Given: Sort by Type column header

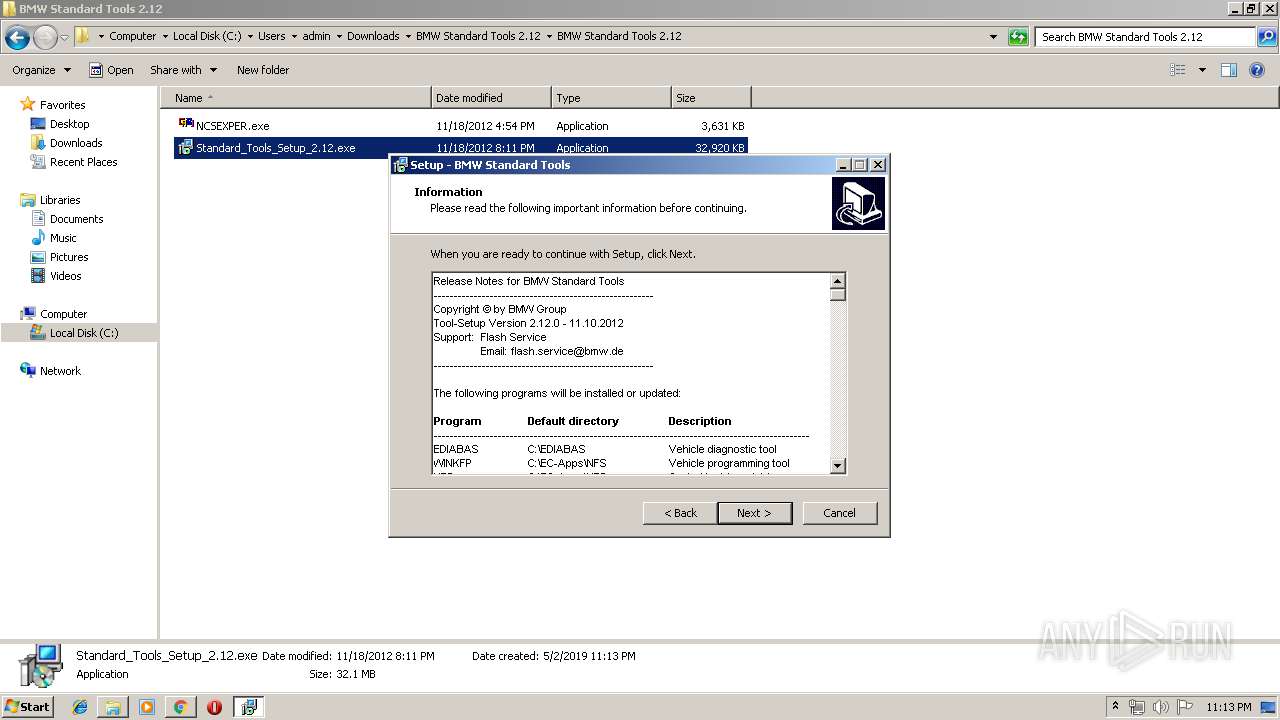Looking at the screenshot, I should [x=611, y=98].
